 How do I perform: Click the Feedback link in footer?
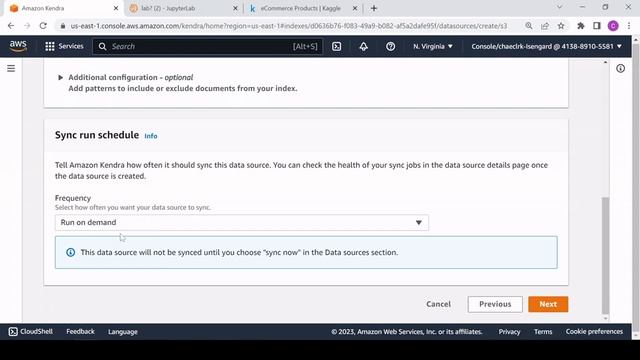coord(80,331)
